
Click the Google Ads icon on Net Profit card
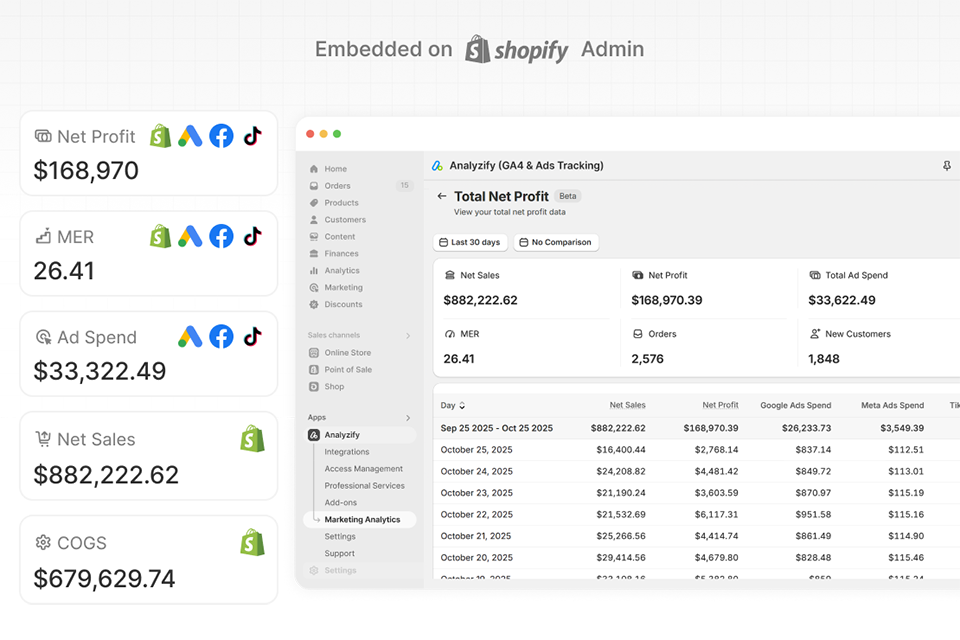coord(190,136)
